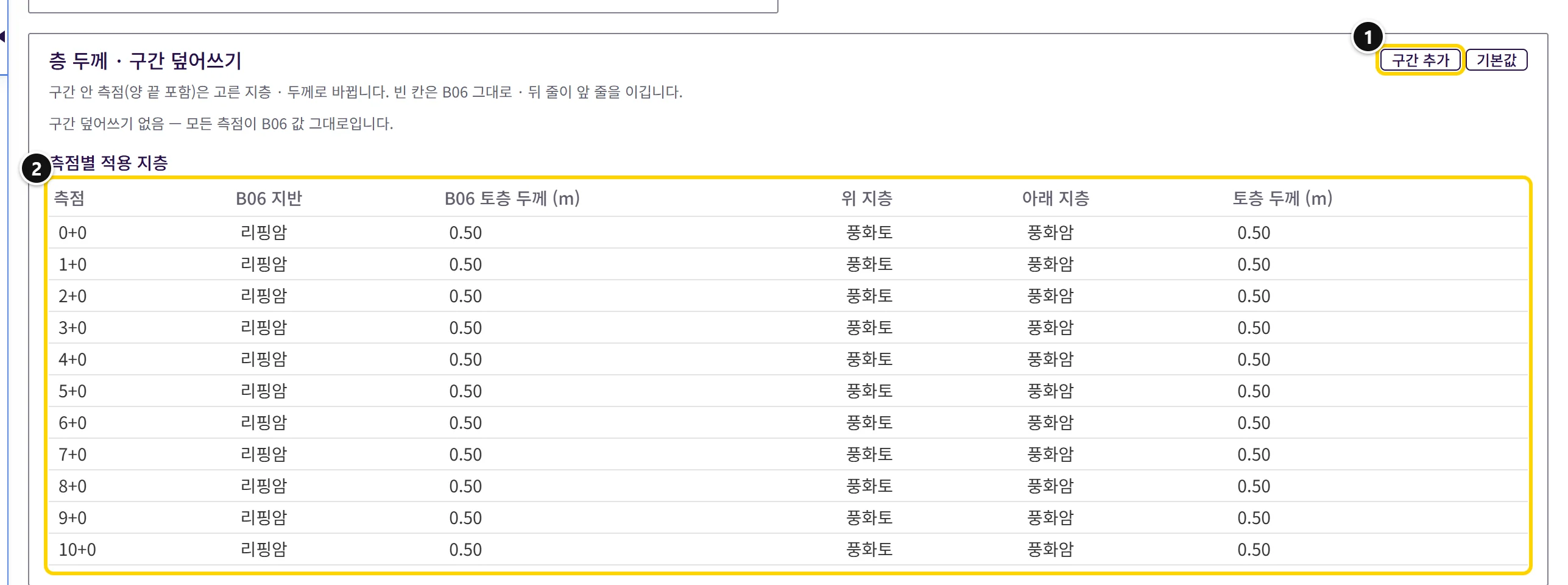Click station cell 9+0
The image size is (1568, 585).
72,517
